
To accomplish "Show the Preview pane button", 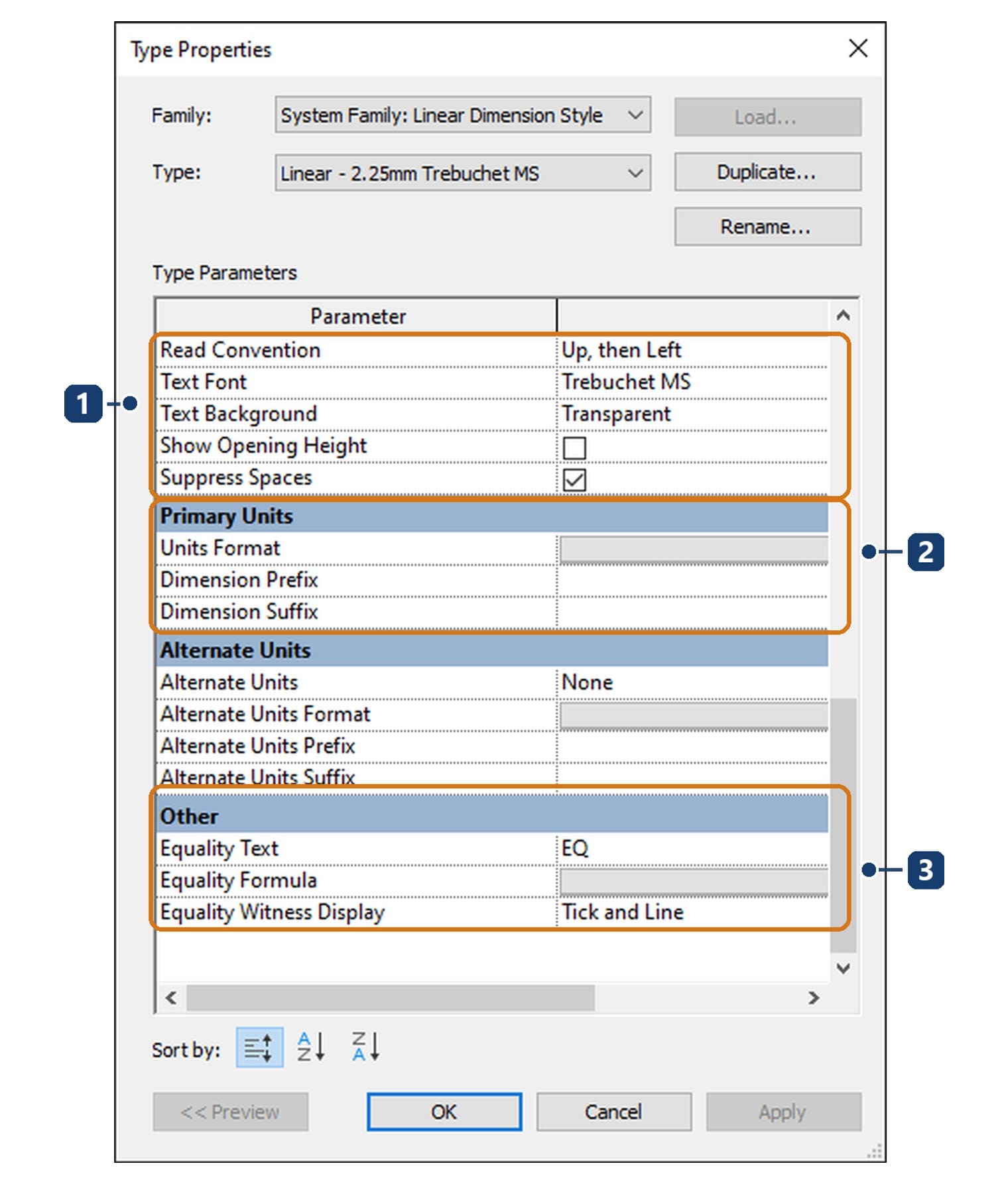I will click(x=230, y=1112).
